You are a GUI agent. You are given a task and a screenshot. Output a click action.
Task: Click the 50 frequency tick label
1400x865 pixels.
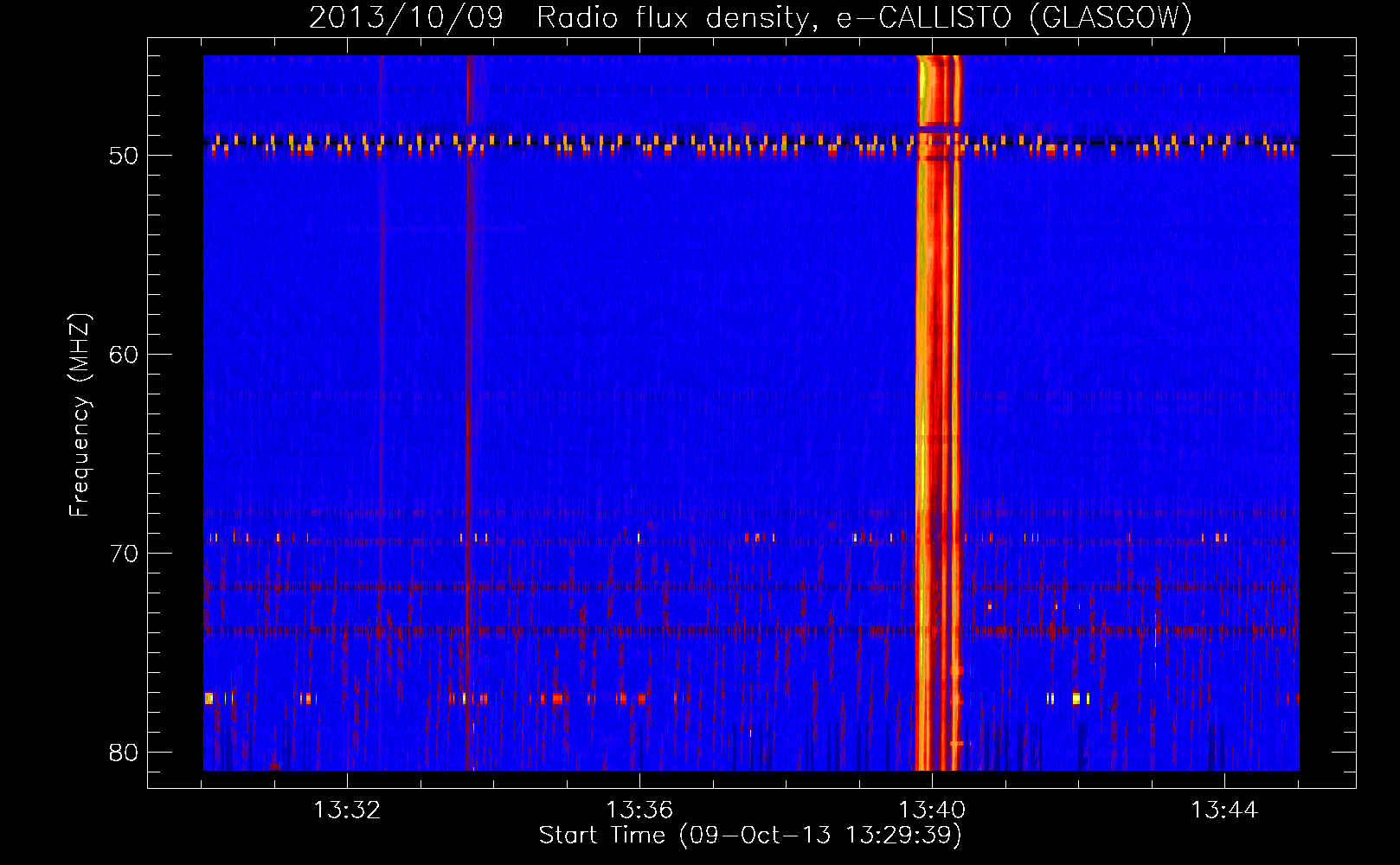click(x=124, y=156)
